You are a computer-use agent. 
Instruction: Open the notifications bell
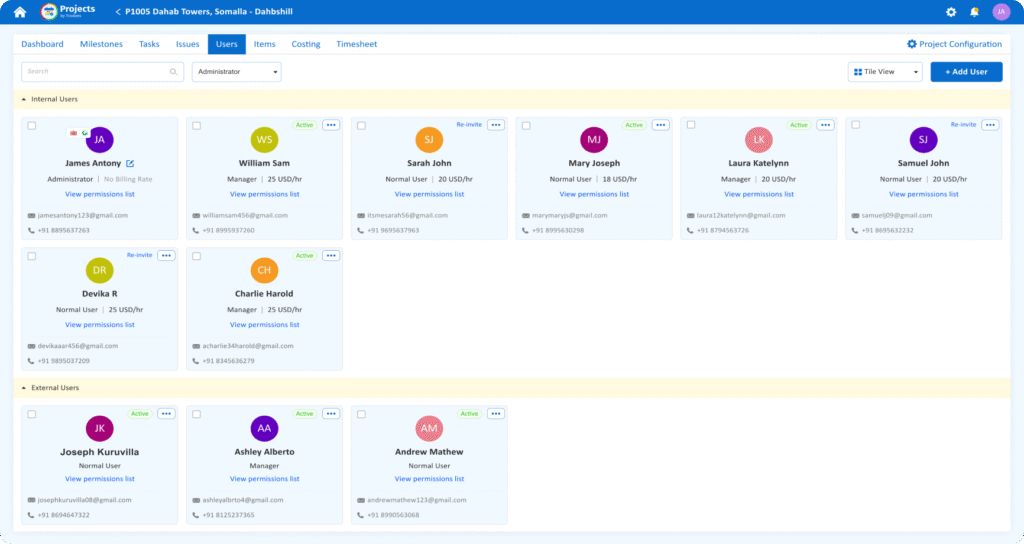(974, 12)
